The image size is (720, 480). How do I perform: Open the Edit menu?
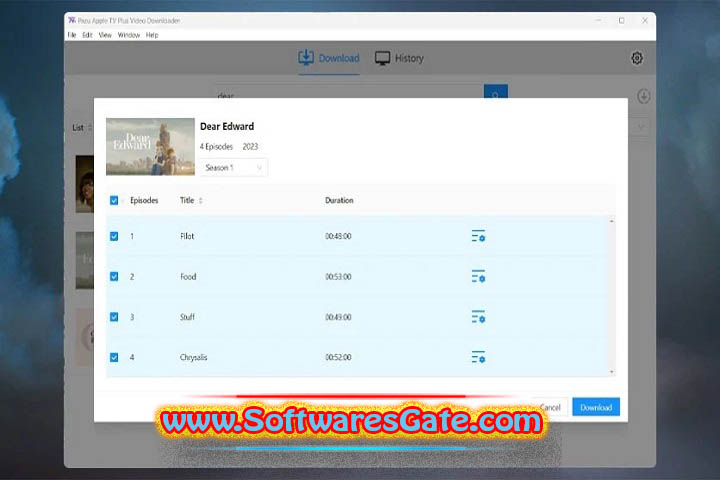pos(87,35)
